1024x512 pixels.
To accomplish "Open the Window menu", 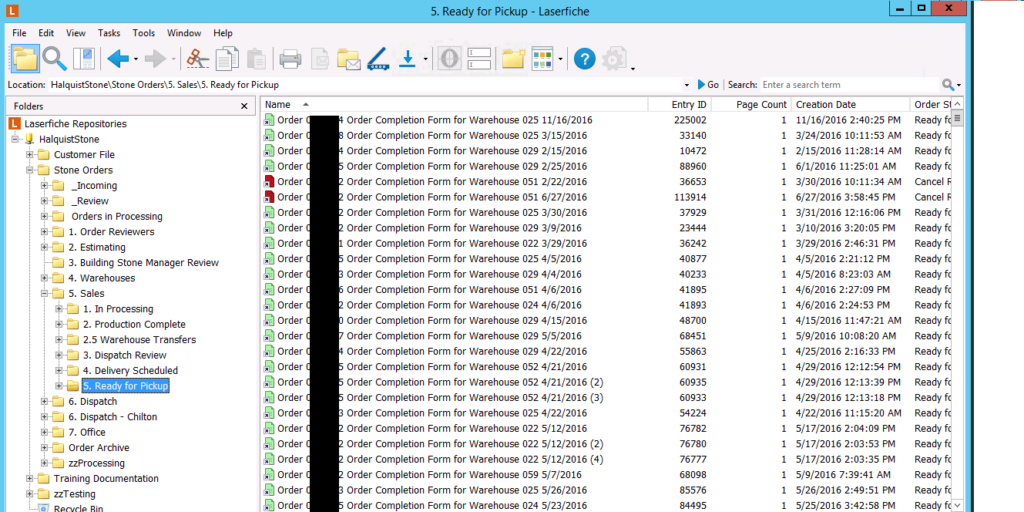I will click(x=184, y=33).
